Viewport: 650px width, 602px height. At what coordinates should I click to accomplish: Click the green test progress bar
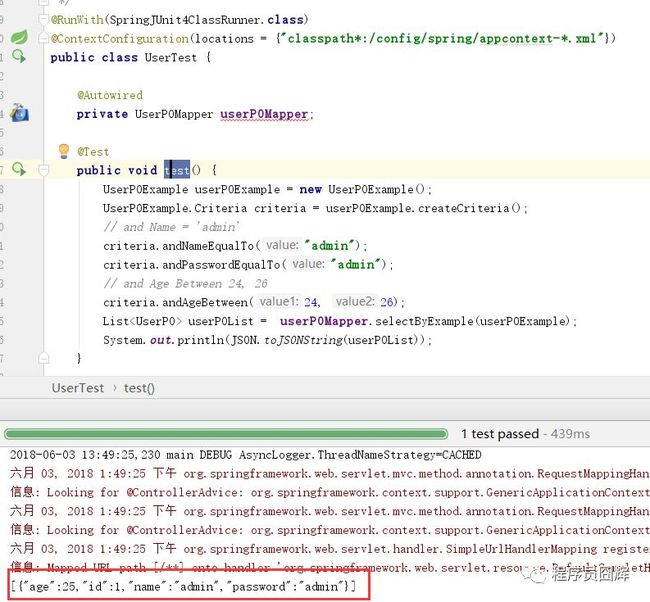(226, 434)
